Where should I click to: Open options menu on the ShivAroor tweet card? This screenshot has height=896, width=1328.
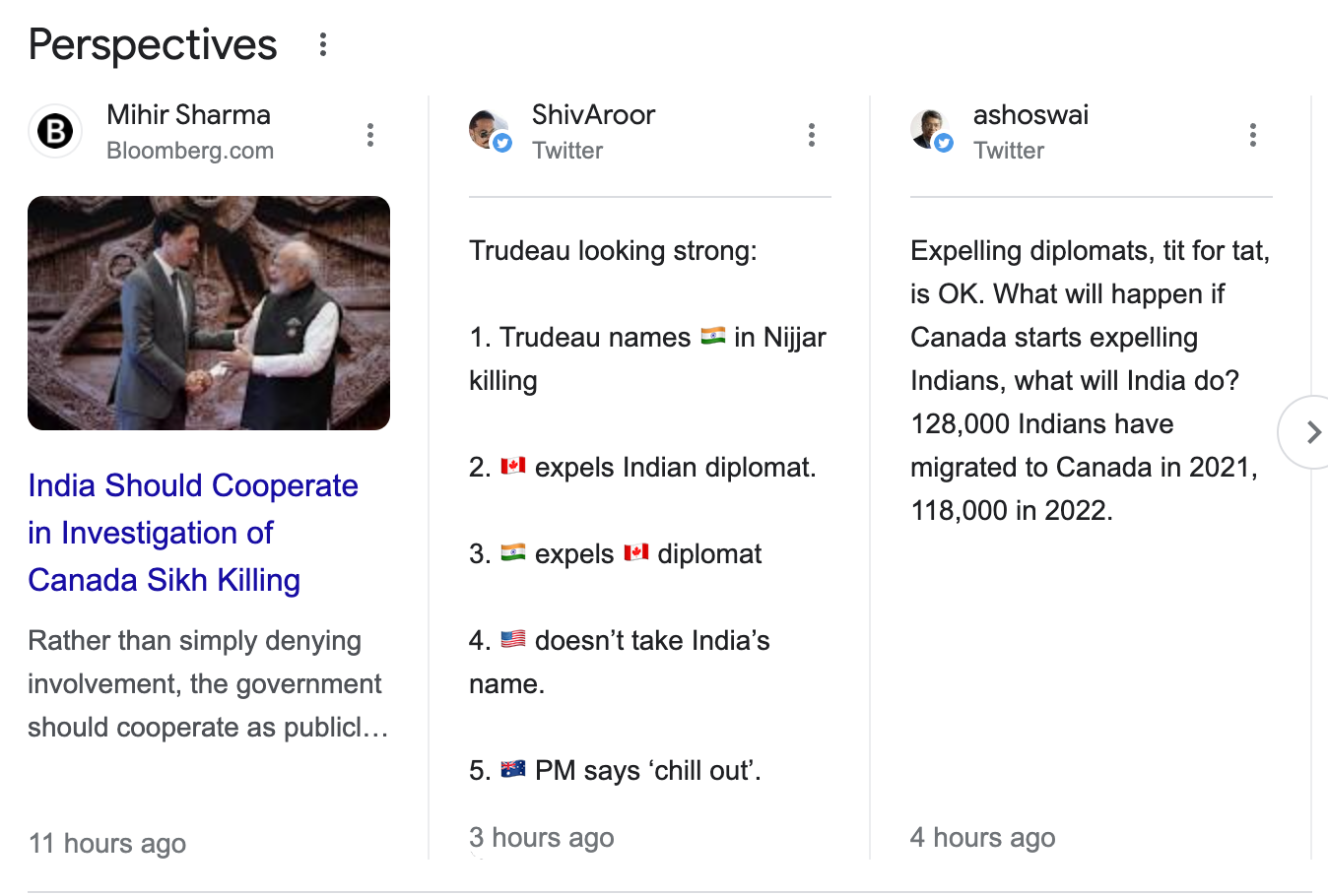(x=812, y=134)
